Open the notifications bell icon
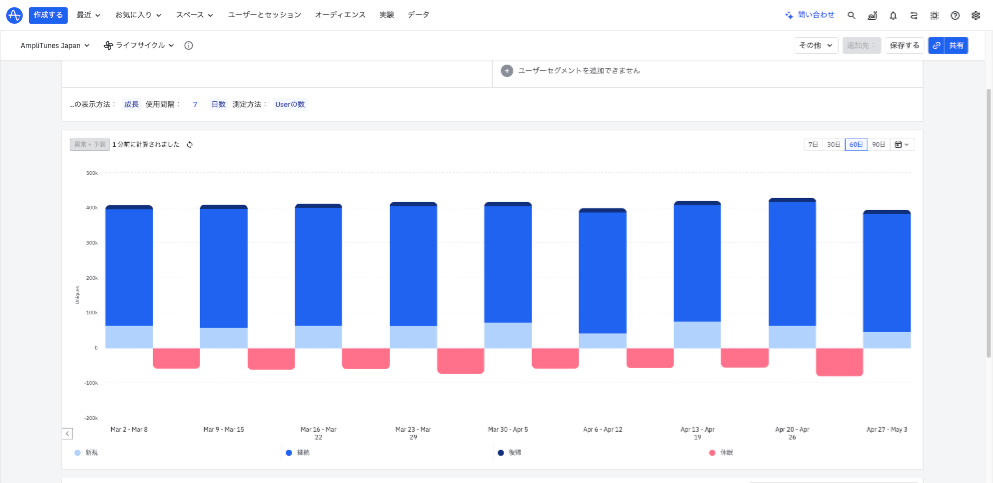 click(893, 16)
